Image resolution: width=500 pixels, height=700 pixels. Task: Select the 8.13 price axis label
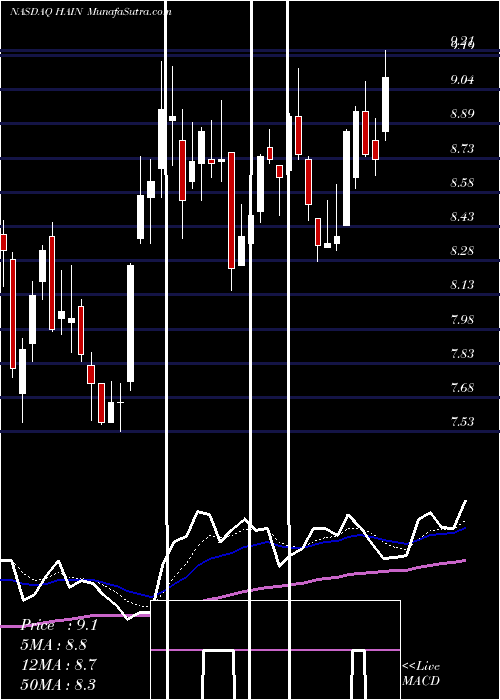pos(462,285)
